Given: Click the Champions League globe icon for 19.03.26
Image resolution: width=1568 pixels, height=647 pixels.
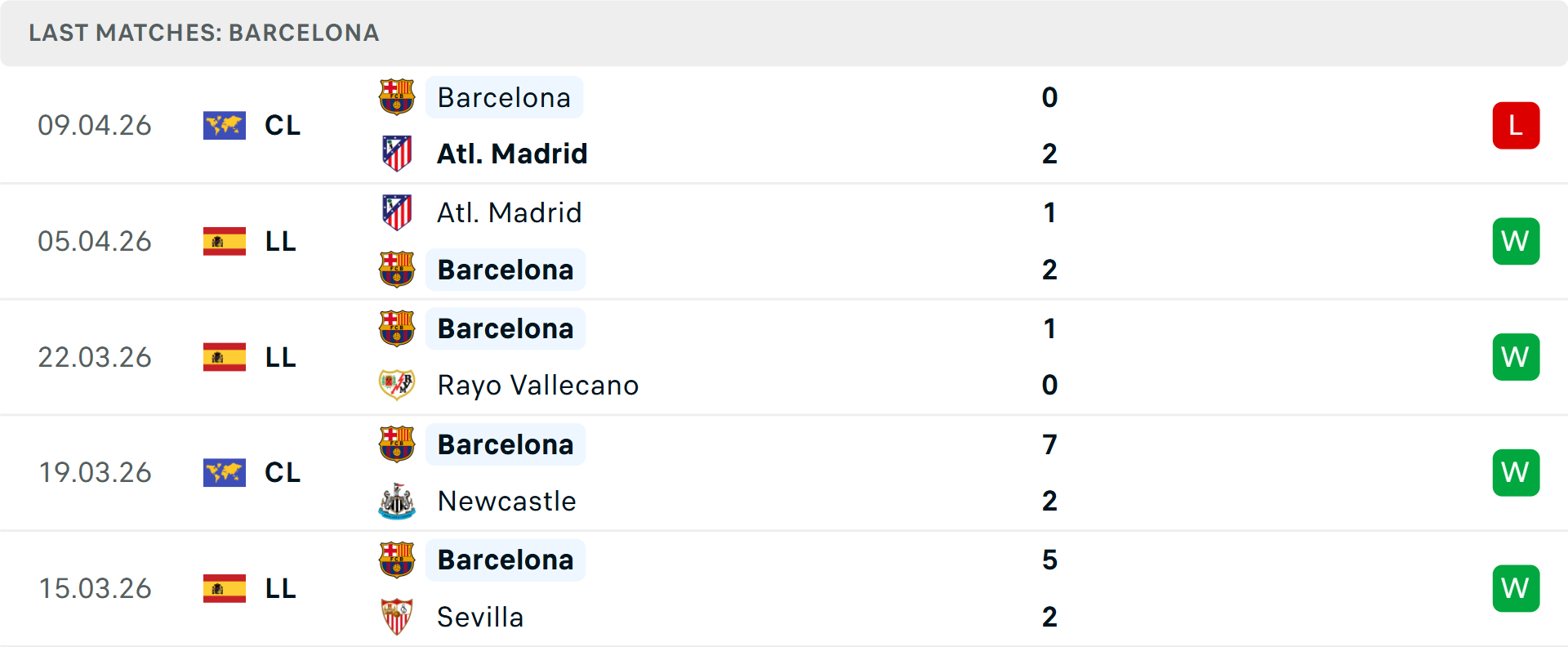Looking at the screenshot, I should [225, 472].
